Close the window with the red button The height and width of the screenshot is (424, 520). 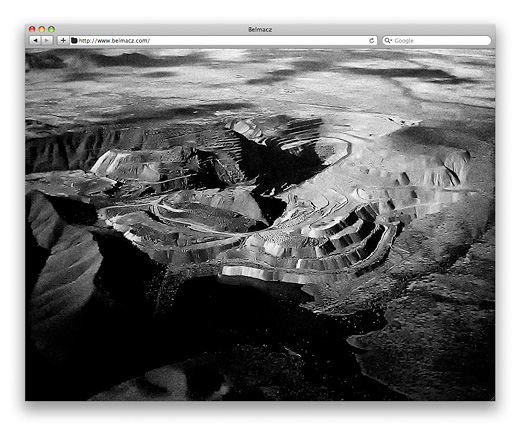tap(32, 29)
